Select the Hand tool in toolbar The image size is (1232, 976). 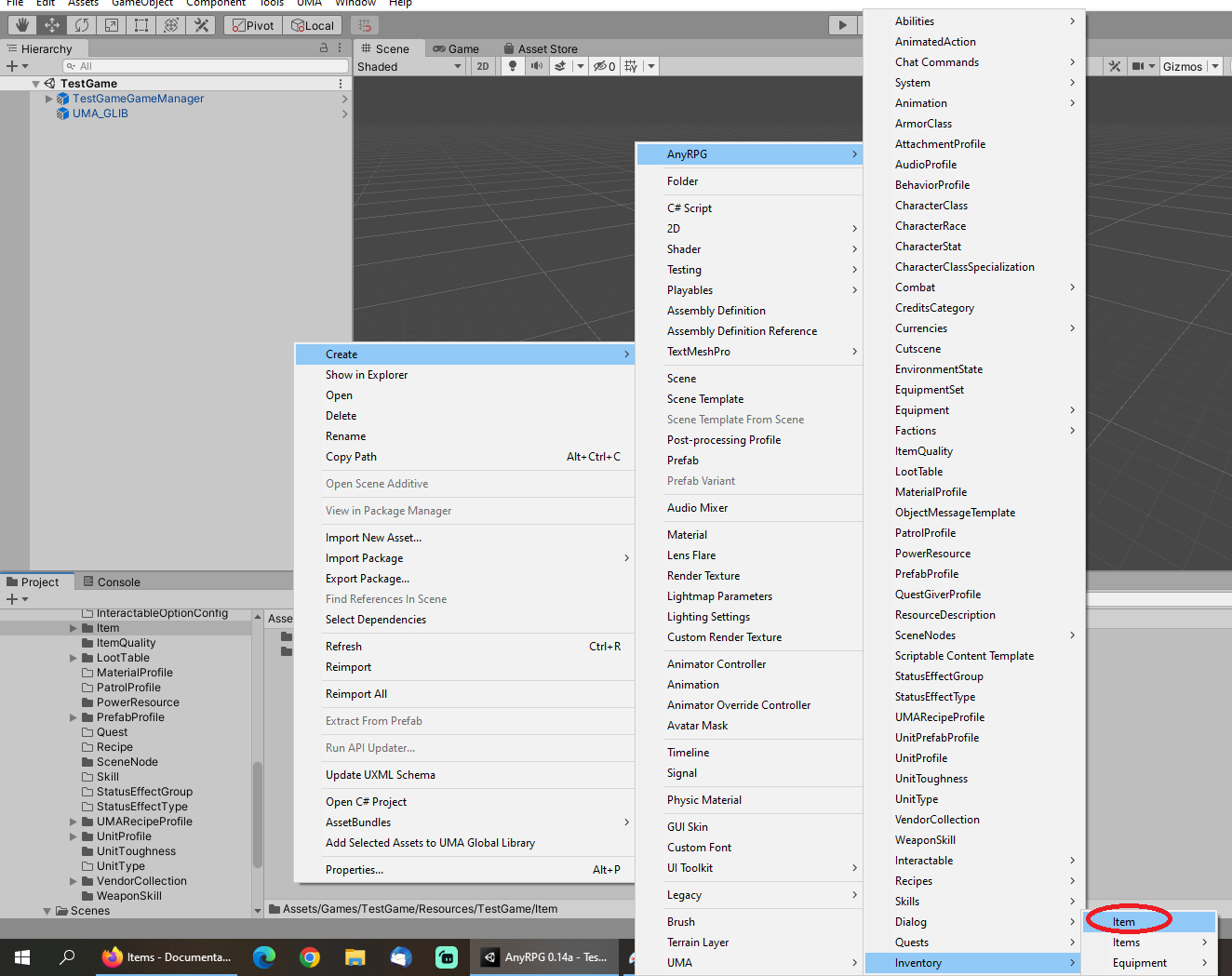point(22,25)
